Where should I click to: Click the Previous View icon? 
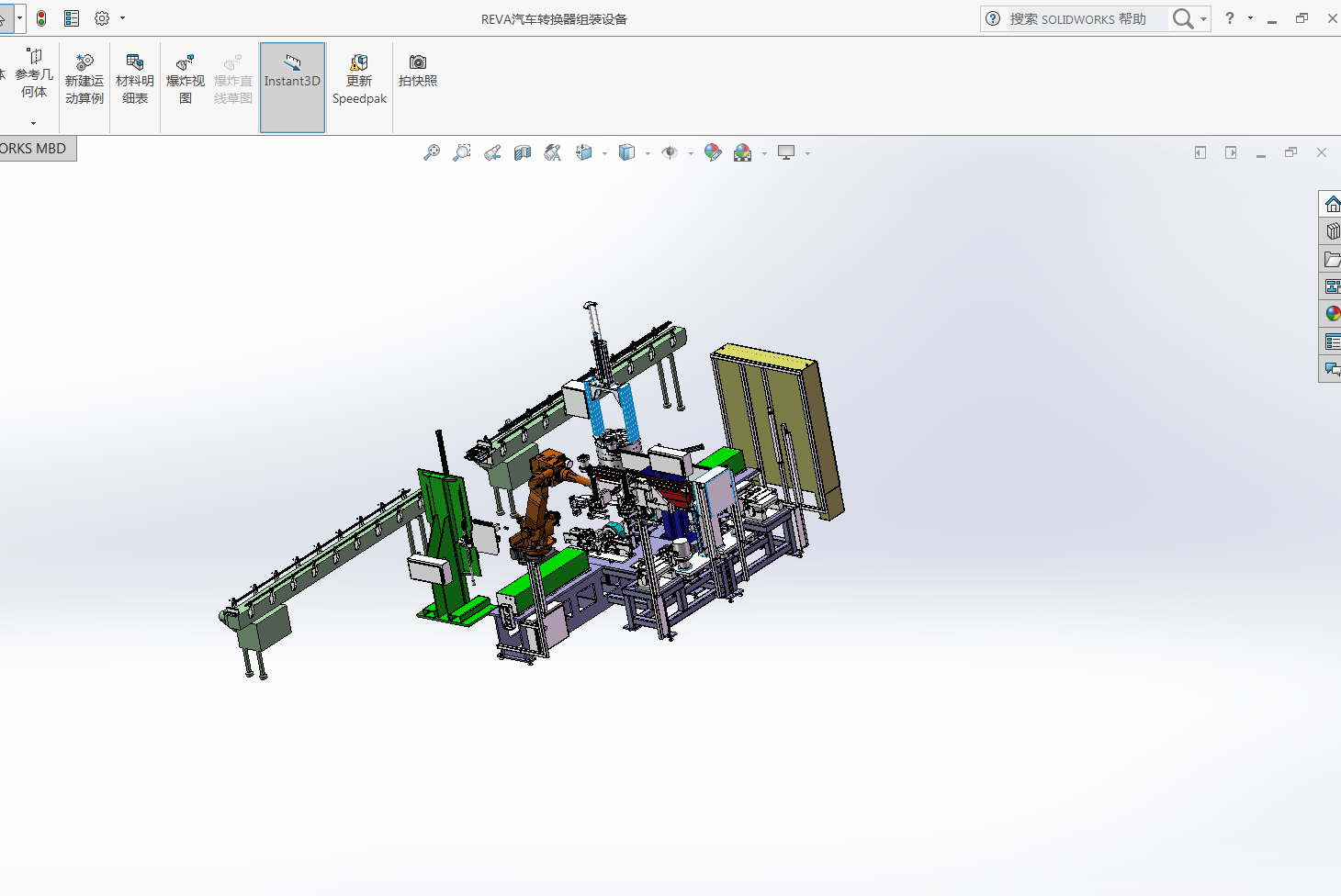[x=492, y=153]
